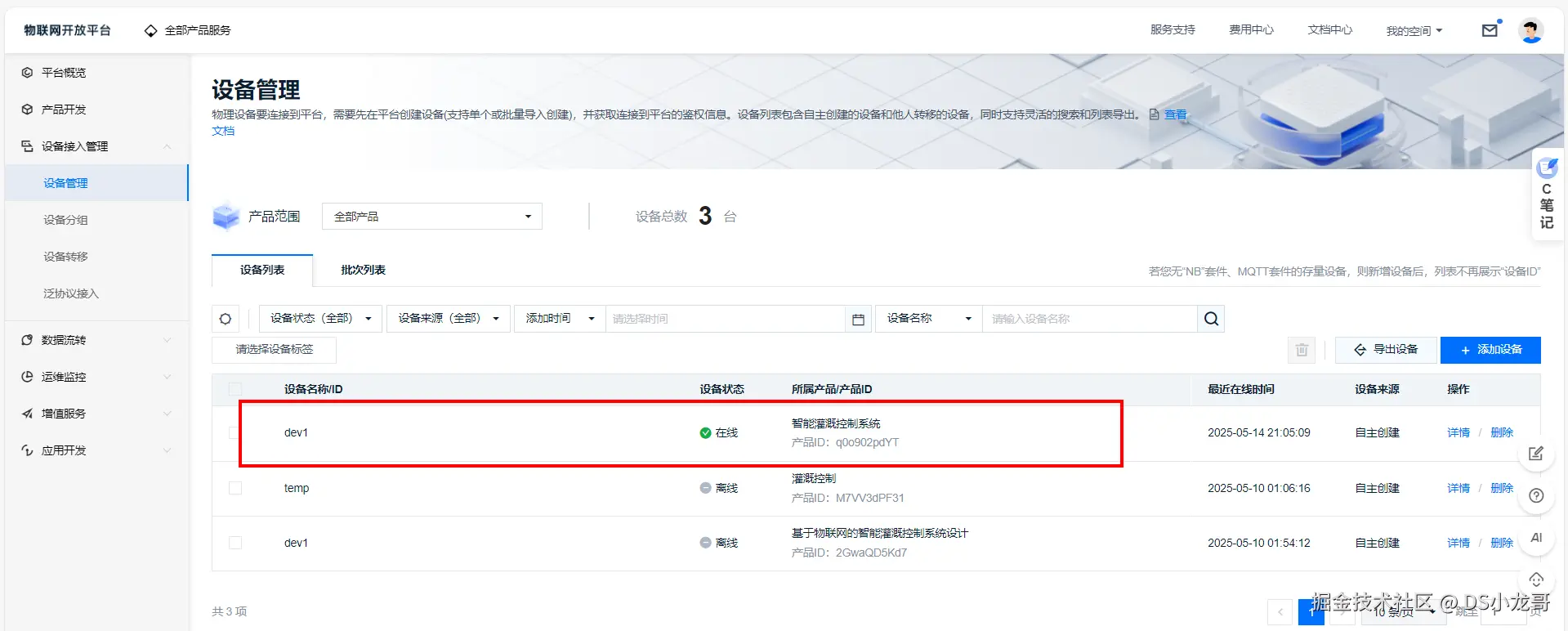Open the user avatar menu
The width and height of the screenshot is (1568, 631).
click(x=1530, y=30)
